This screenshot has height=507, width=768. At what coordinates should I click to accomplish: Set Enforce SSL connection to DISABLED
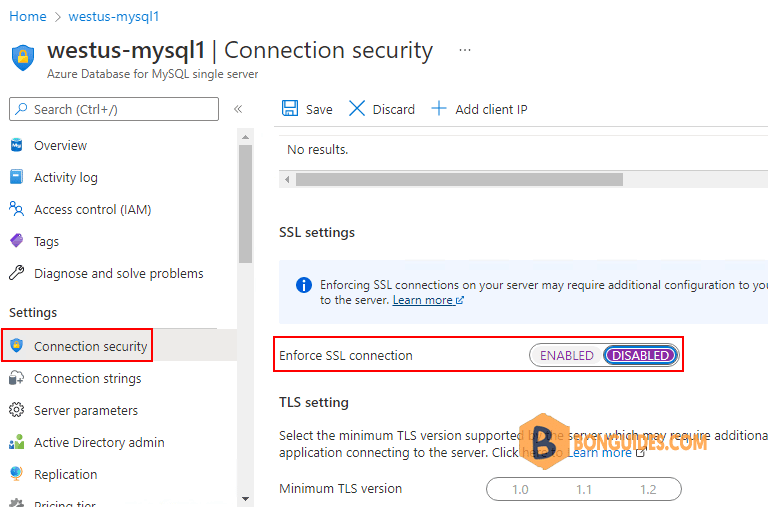(x=641, y=355)
